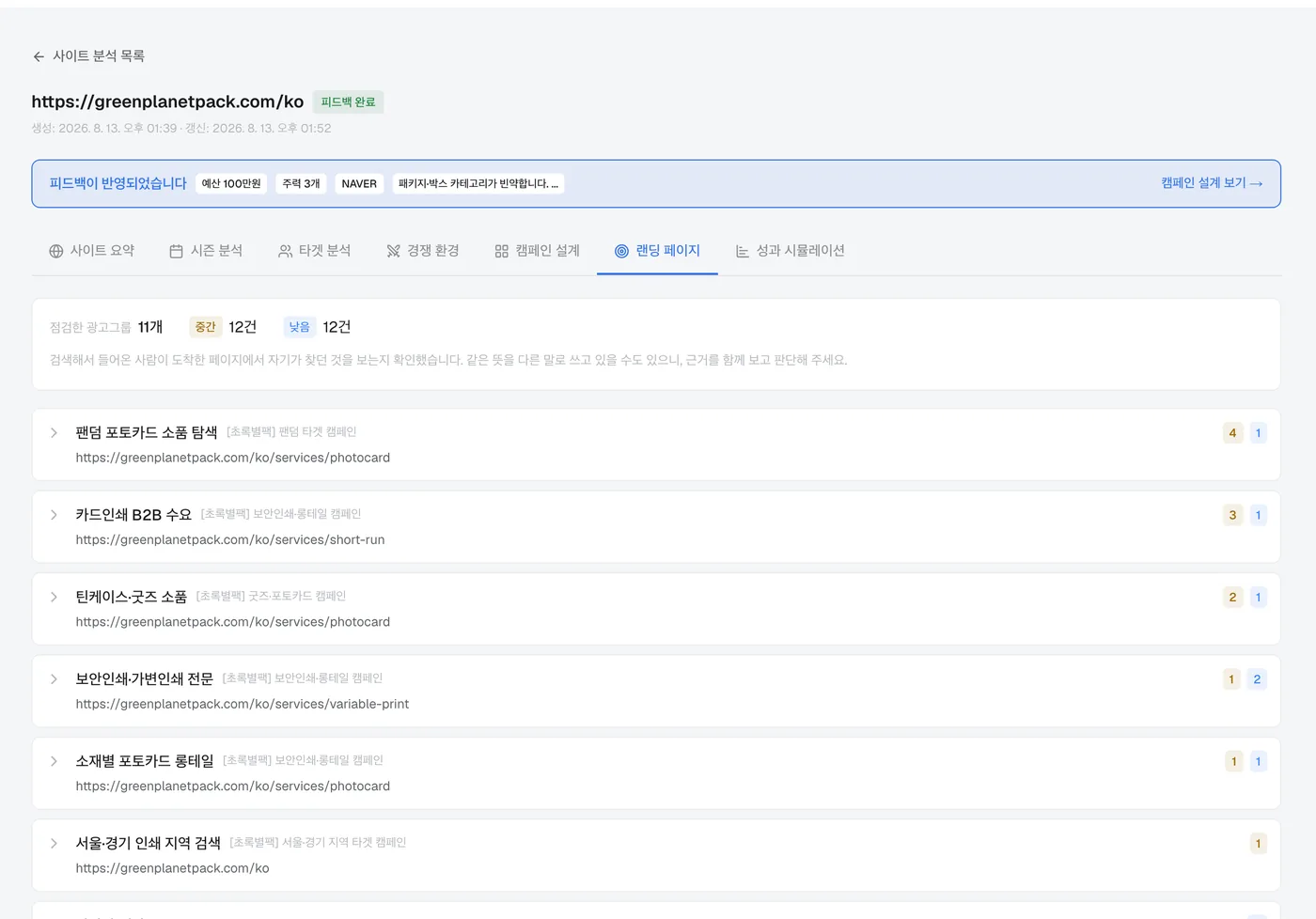The width and height of the screenshot is (1316, 919).
Task: Click the URL under 서울·경기 인쇄 지역 검색
Action: point(173,868)
